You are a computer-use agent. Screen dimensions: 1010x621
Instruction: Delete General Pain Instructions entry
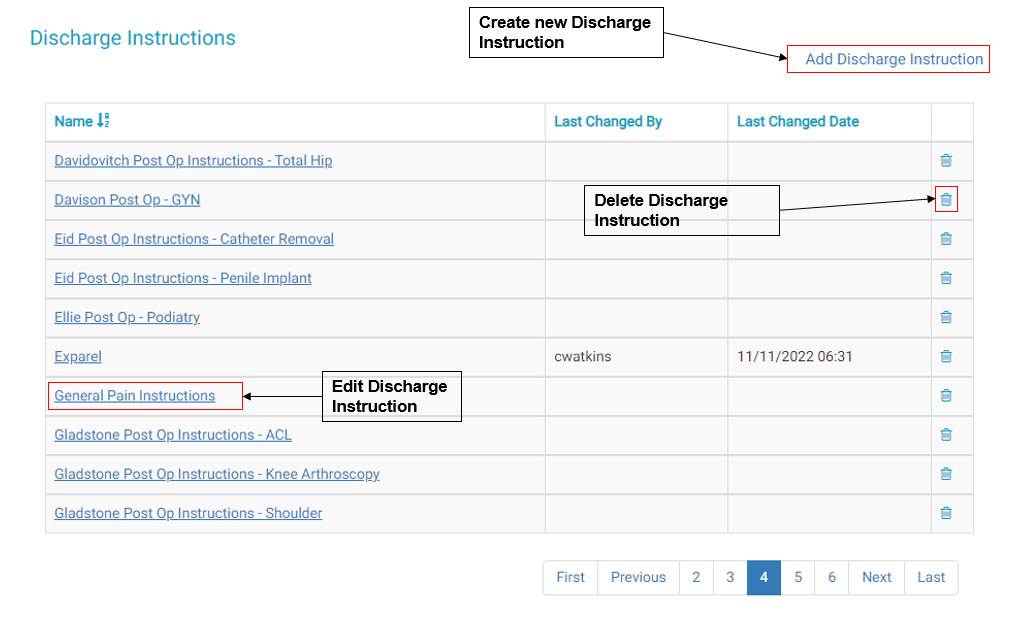coord(945,396)
